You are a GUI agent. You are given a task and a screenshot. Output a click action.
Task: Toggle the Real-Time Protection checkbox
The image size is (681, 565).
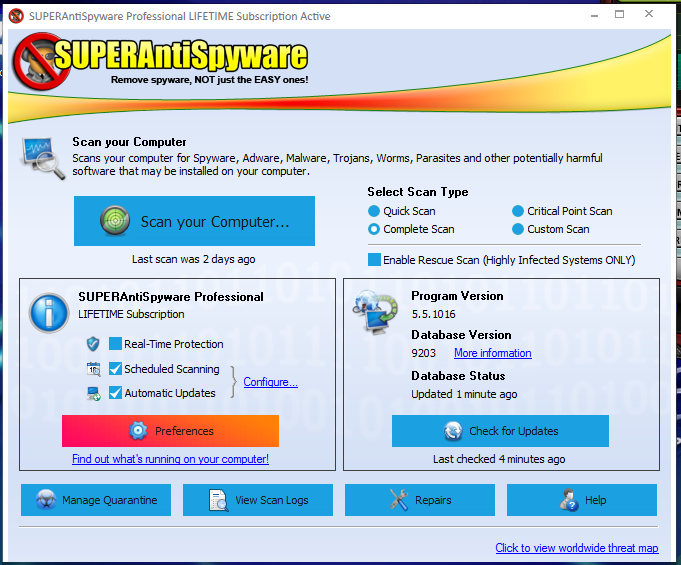tap(115, 344)
